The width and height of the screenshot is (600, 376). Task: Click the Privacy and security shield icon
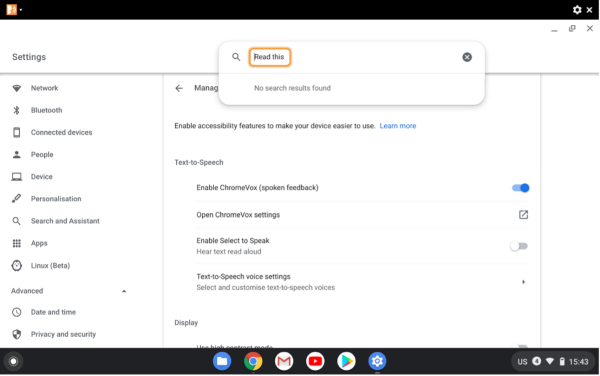tap(16, 334)
